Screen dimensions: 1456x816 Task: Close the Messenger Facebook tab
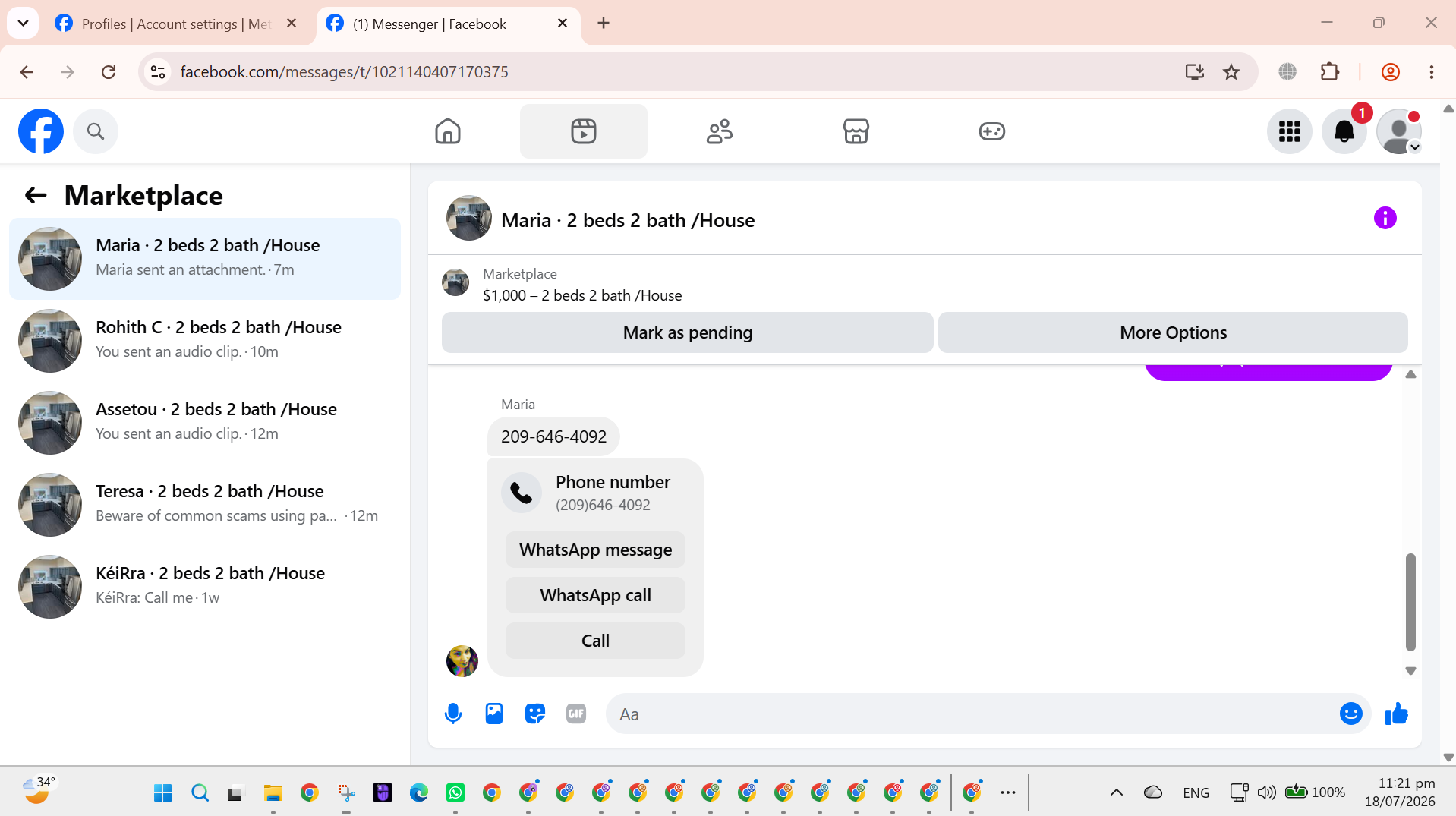click(563, 24)
